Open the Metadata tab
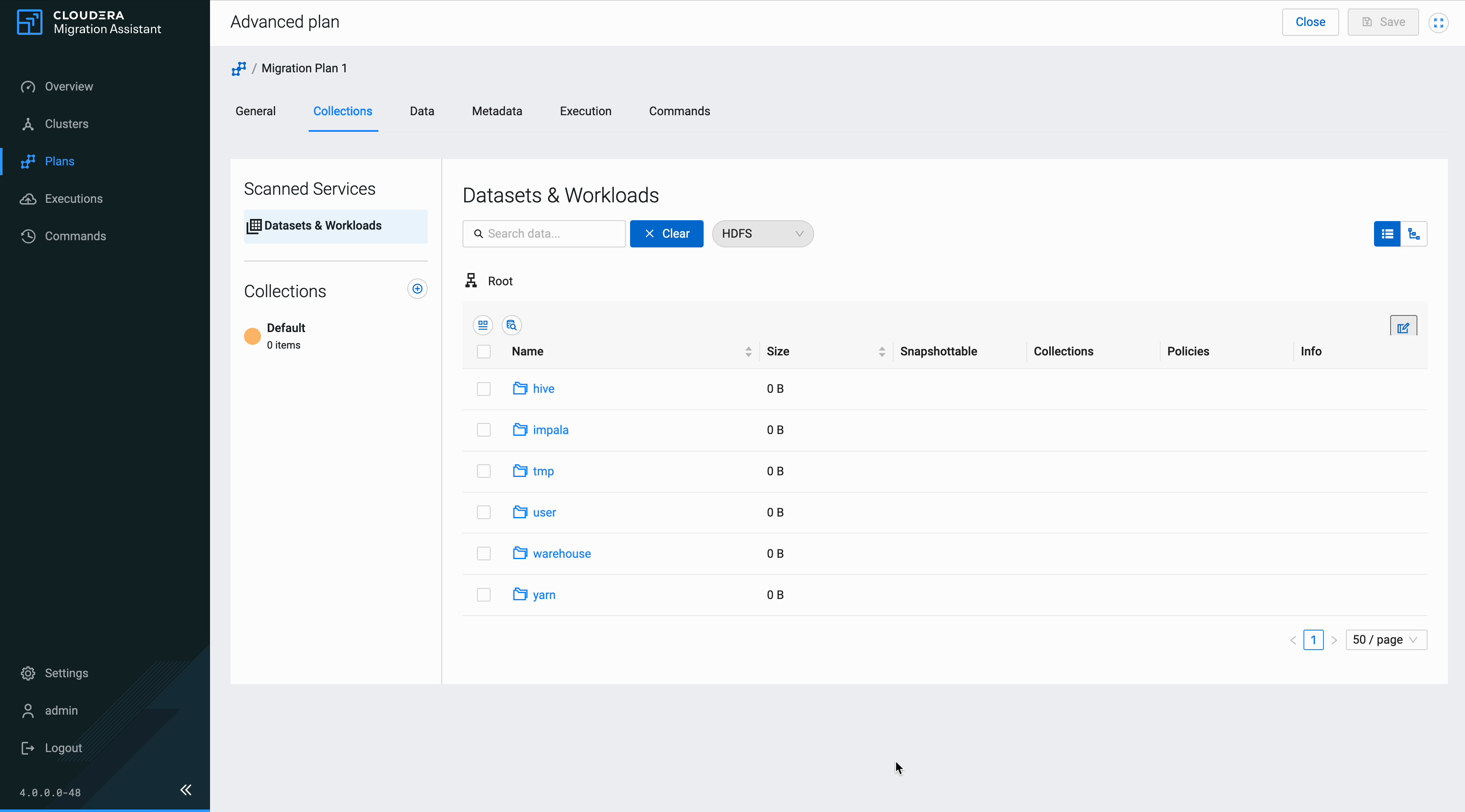Screen dimensions: 1465x812 [497, 111]
